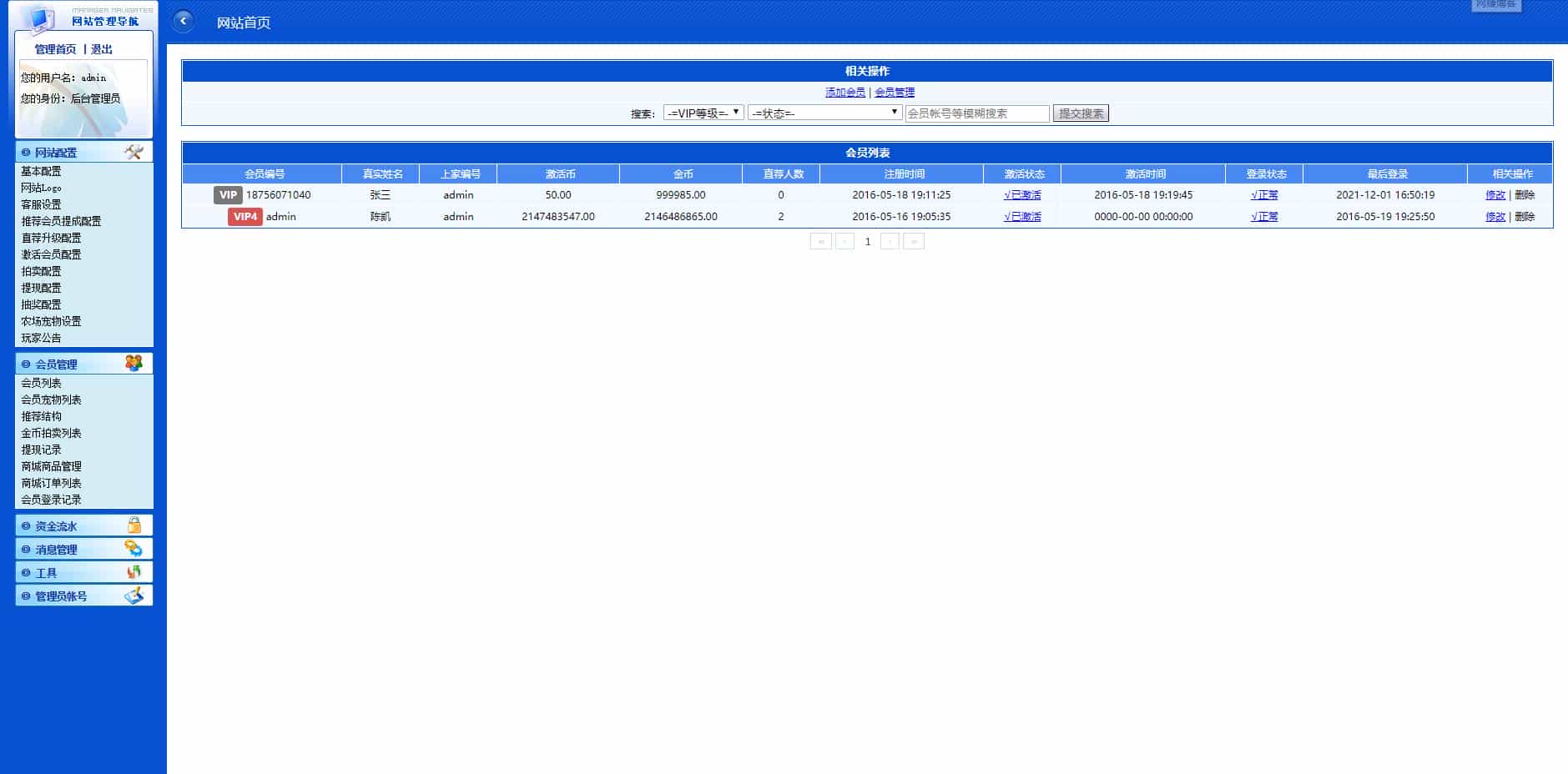1568x774 pixels.
Task: Open 推荐结构 in the sidebar
Action: (41, 416)
